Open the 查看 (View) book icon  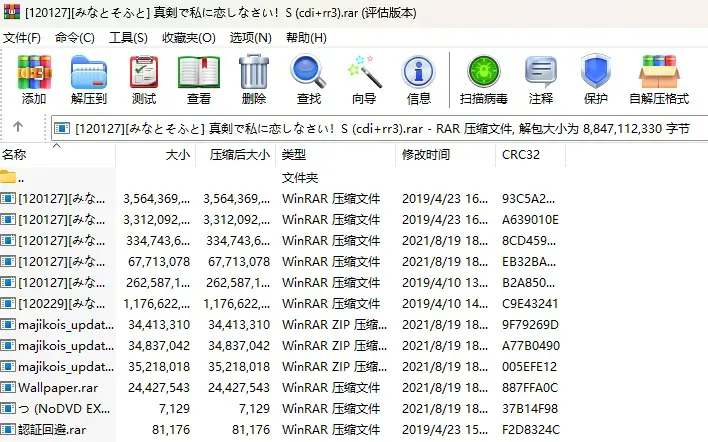point(199,72)
